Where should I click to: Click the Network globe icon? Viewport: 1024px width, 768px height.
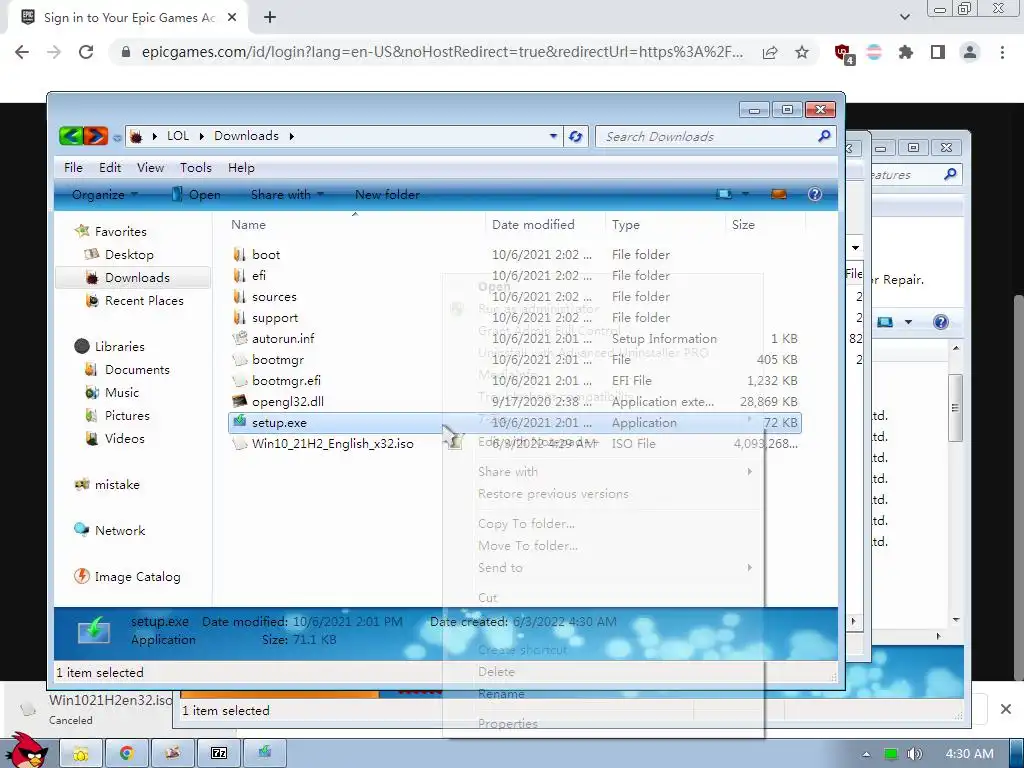coord(82,530)
